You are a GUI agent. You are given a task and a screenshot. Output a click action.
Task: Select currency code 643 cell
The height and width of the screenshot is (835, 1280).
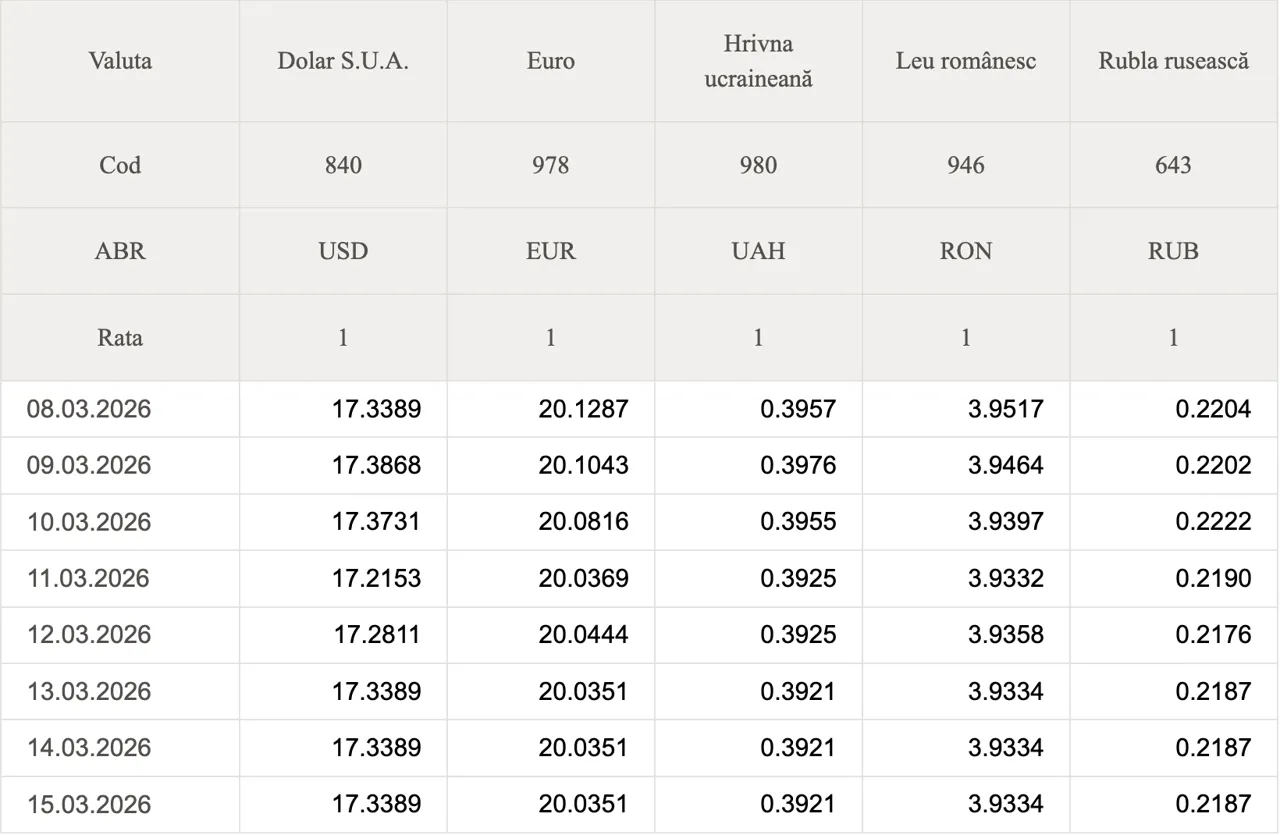(x=1174, y=165)
